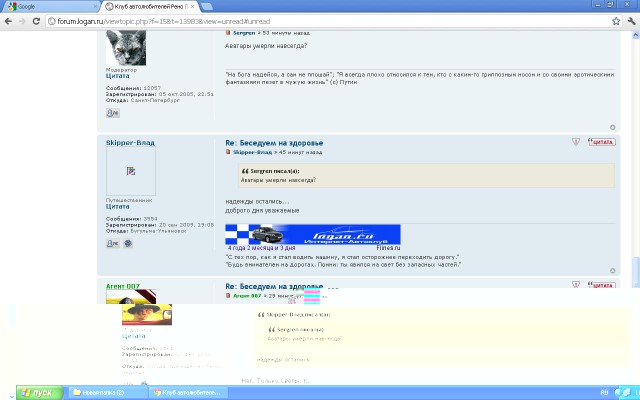
Task: Click the ЛС button in Skipper-Влад's profile
Action: point(113,243)
